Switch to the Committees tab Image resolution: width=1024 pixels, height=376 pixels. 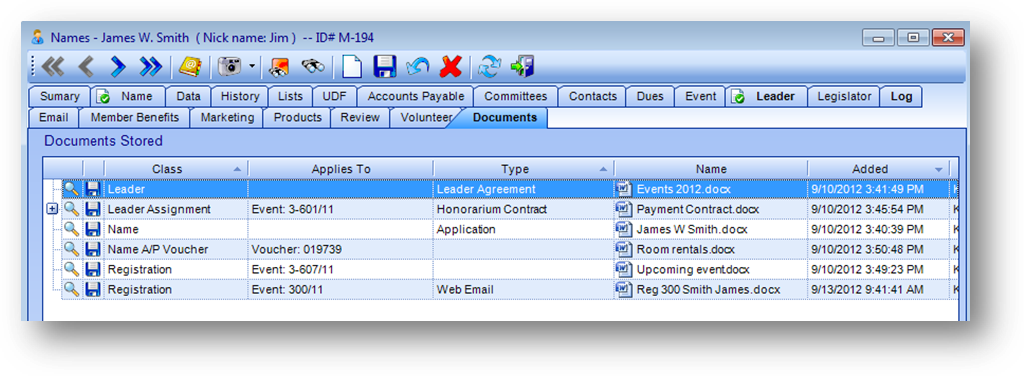click(x=516, y=97)
